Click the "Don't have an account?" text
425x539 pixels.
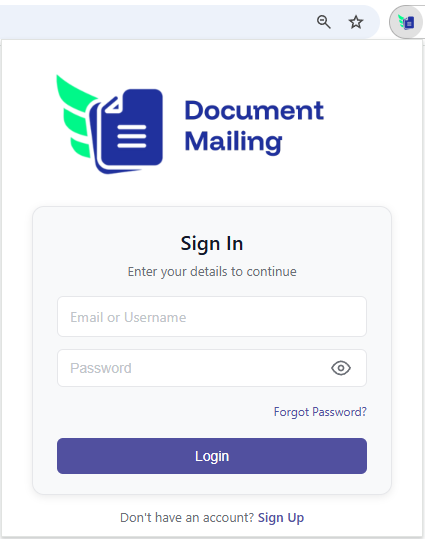click(x=187, y=517)
